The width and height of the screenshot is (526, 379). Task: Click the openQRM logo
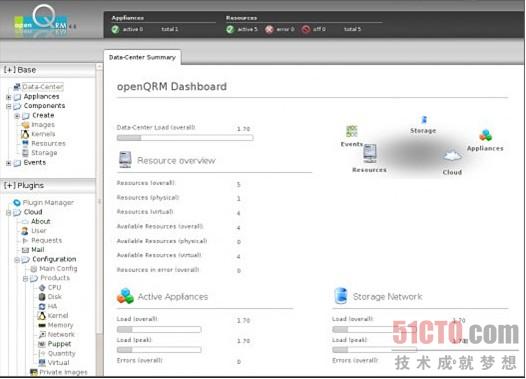pyautogui.click(x=45, y=21)
